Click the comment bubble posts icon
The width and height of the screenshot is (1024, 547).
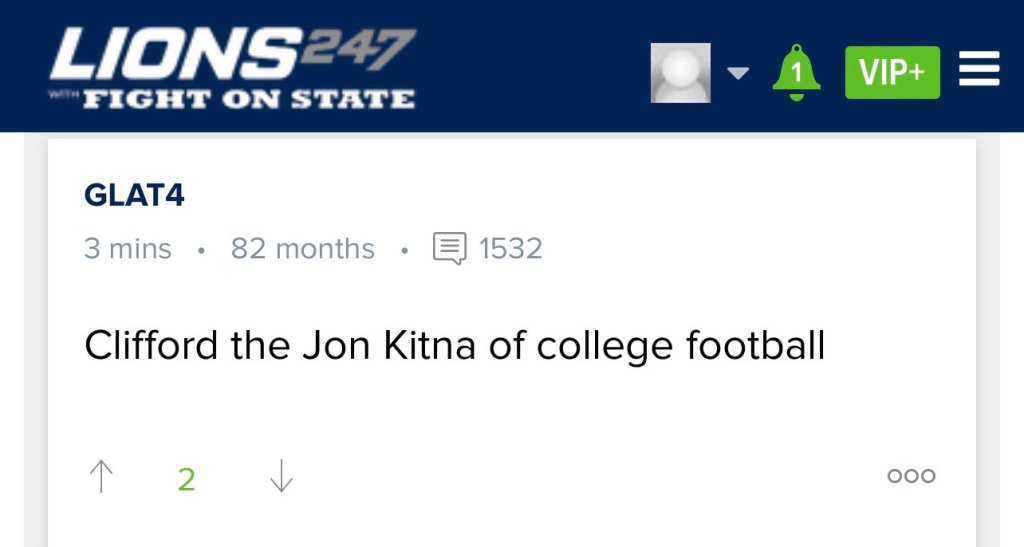[x=449, y=248]
